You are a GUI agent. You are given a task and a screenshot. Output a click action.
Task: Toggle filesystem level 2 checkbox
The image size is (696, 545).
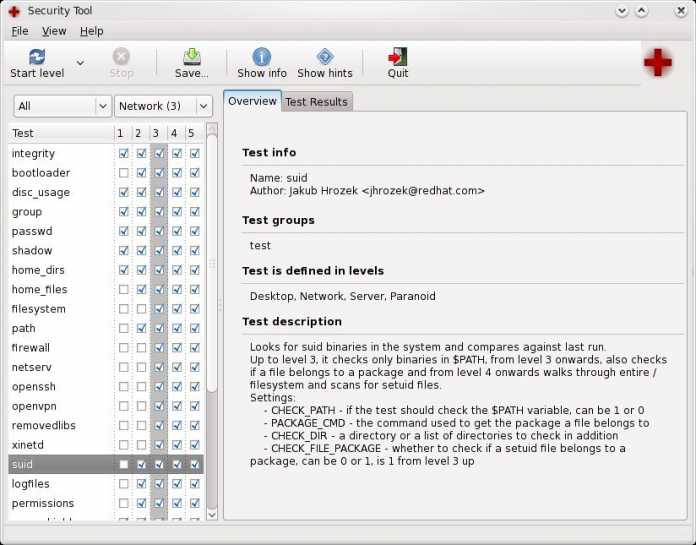[142, 309]
